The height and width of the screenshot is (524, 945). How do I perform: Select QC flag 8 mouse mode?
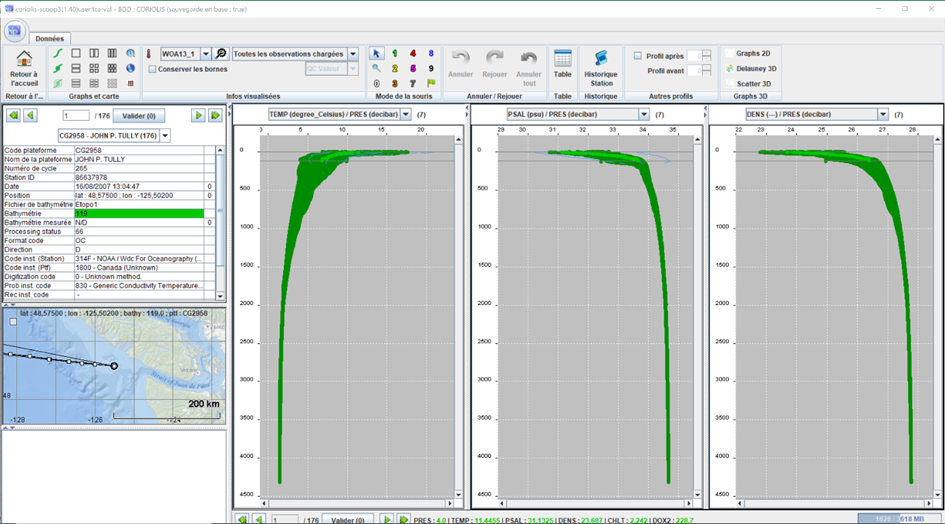431,54
